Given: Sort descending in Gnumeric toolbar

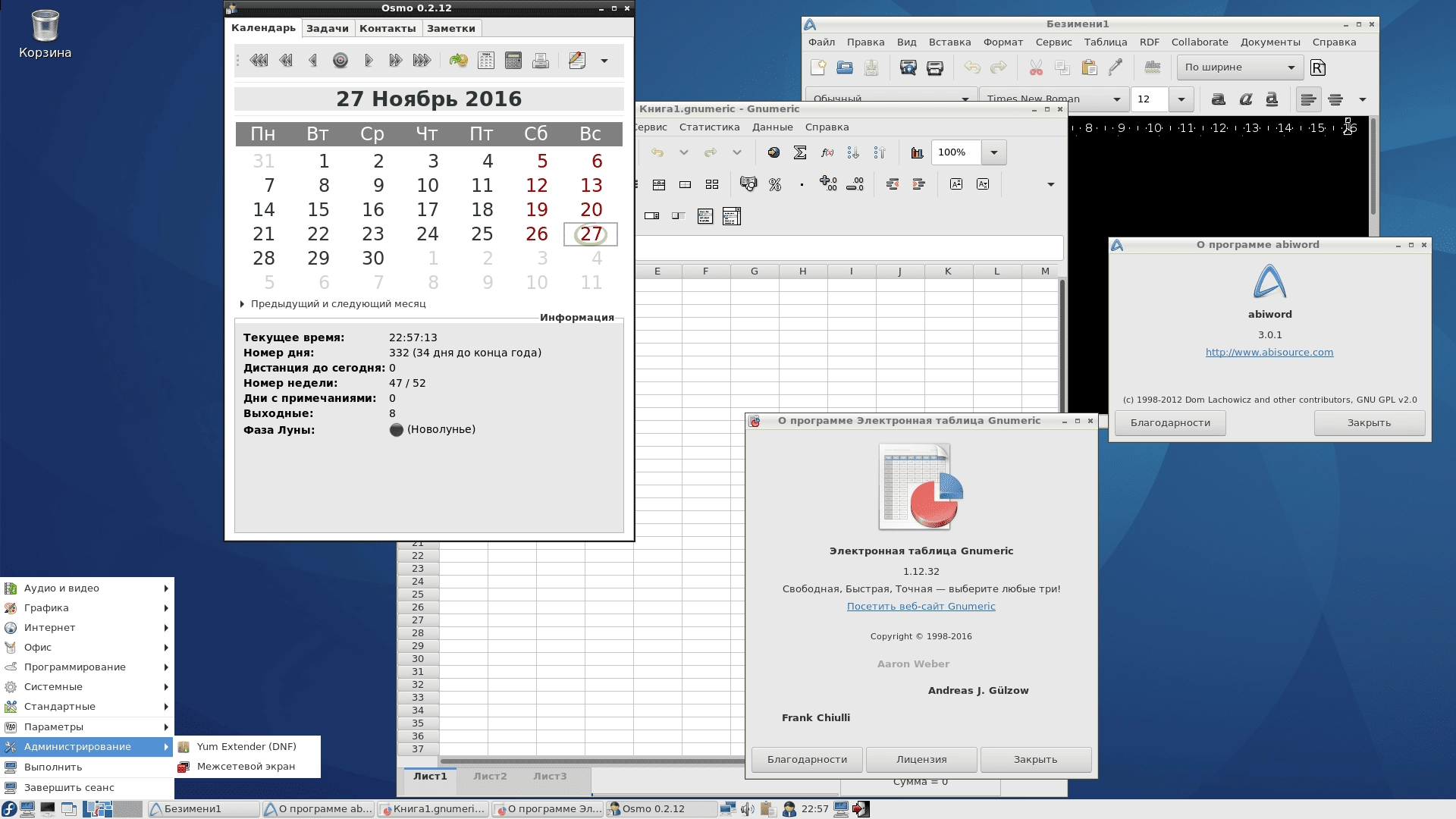Looking at the screenshot, I should pos(880,152).
